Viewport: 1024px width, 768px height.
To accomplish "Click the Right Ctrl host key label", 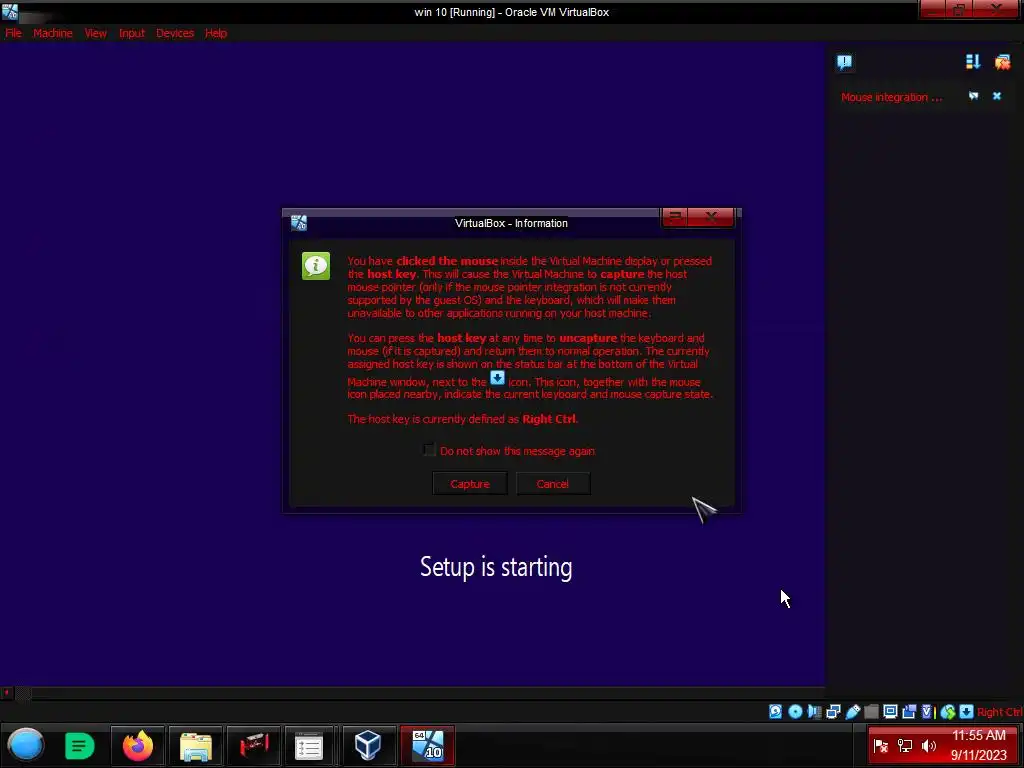I will (1000, 712).
